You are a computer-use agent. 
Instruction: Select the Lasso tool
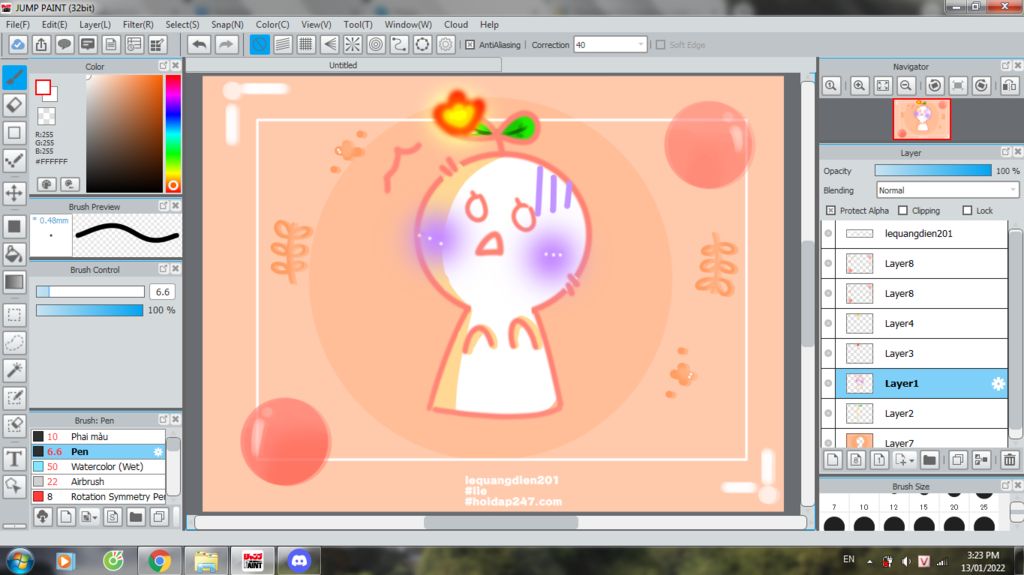coord(14,342)
